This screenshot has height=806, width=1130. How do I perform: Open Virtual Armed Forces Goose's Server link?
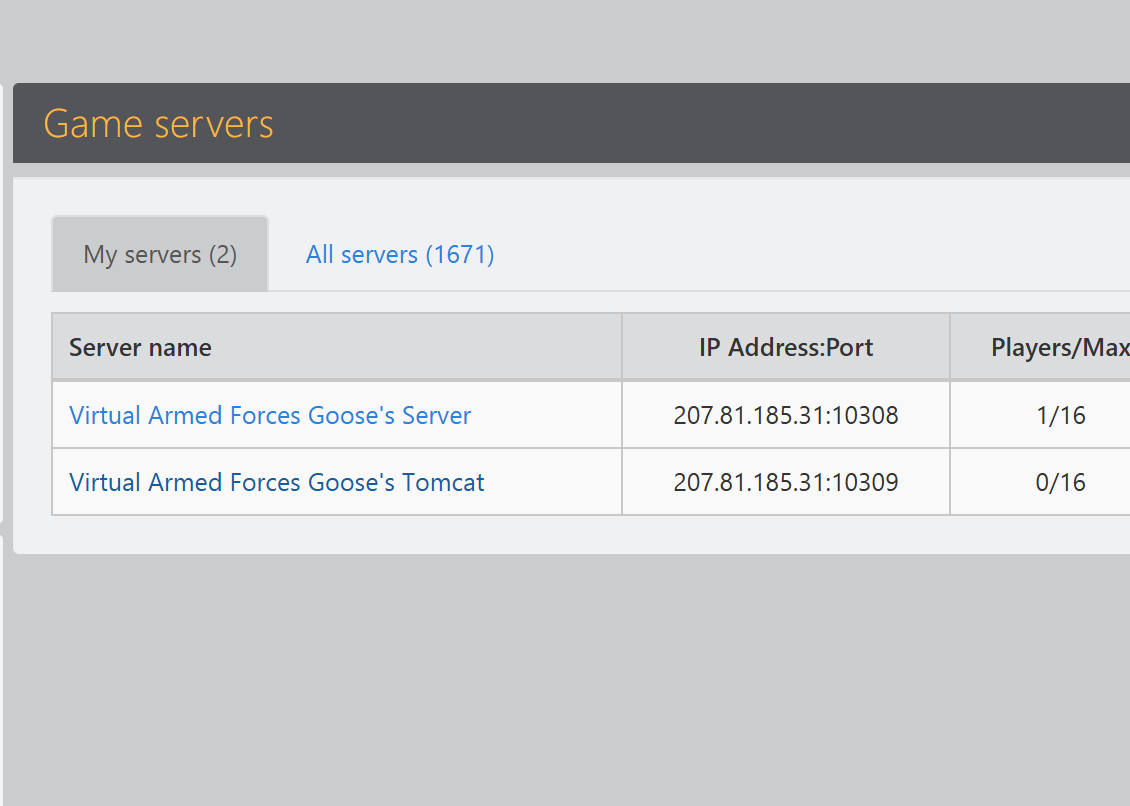(270, 415)
